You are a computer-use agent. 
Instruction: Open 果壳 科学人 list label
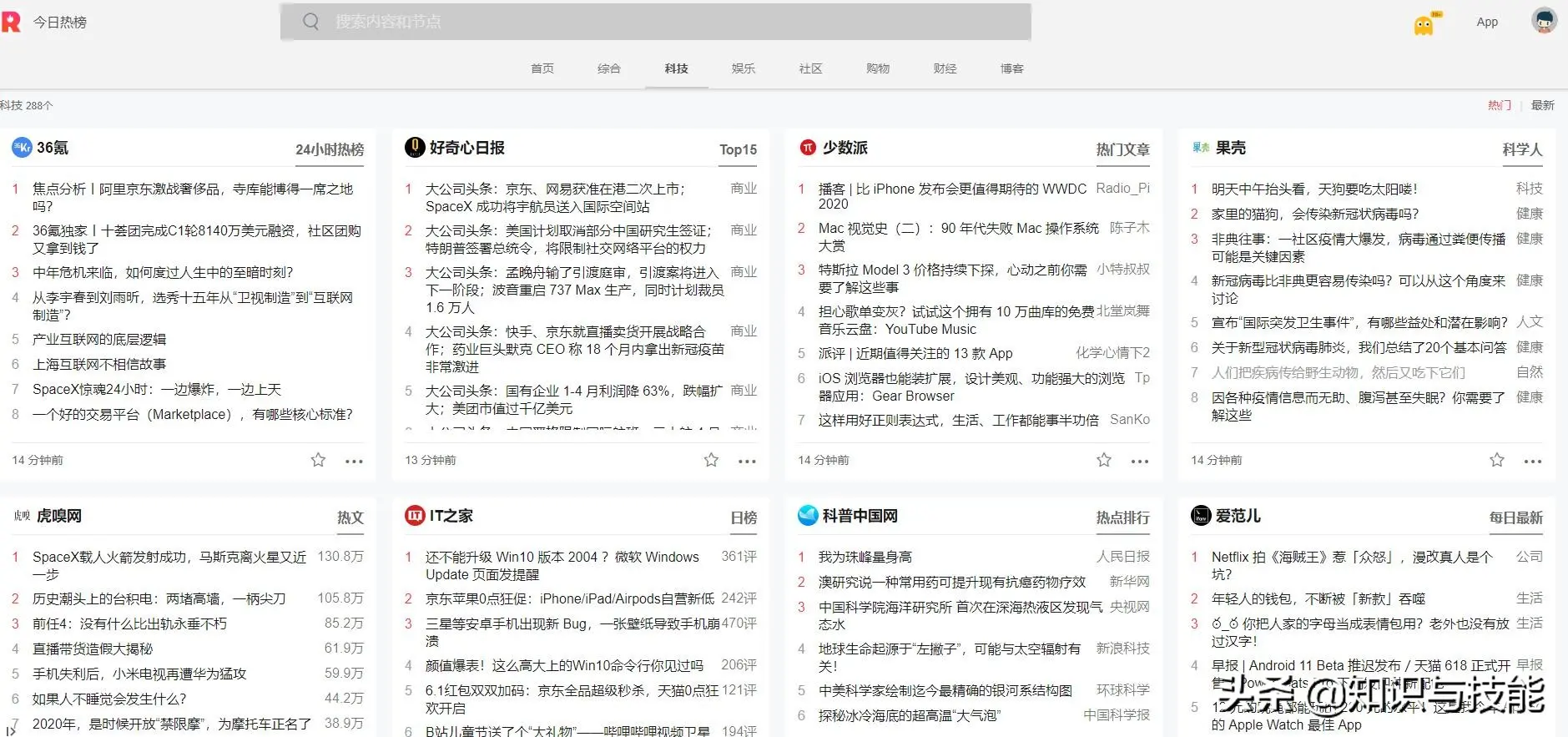point(1523,149)
